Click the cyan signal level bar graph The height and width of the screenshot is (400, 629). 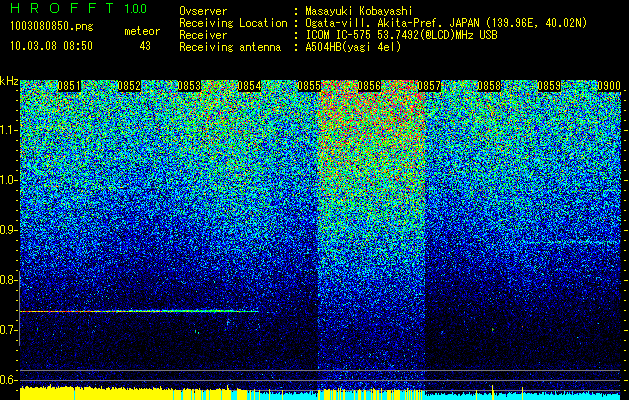[521, 396]
